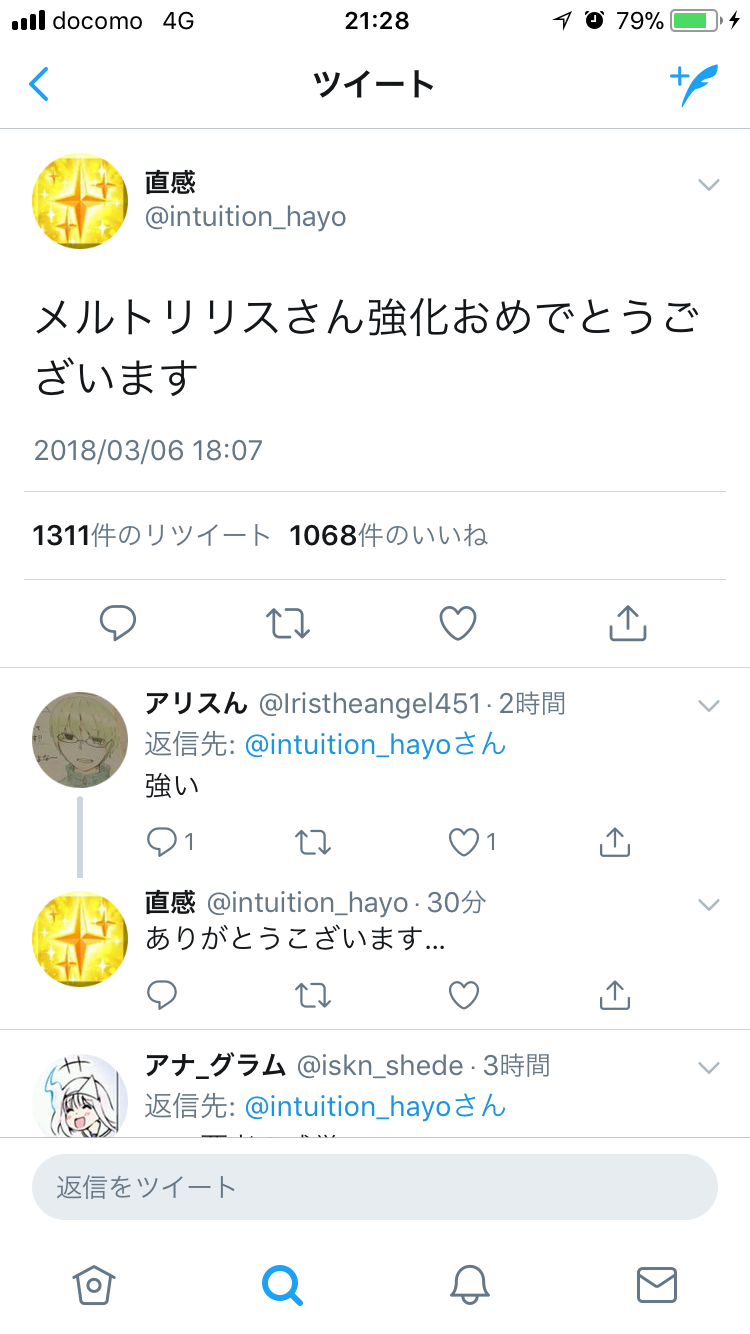Reply to アリスん's tweet
This screenshot has height=1334, width=750.
(161, 843)
